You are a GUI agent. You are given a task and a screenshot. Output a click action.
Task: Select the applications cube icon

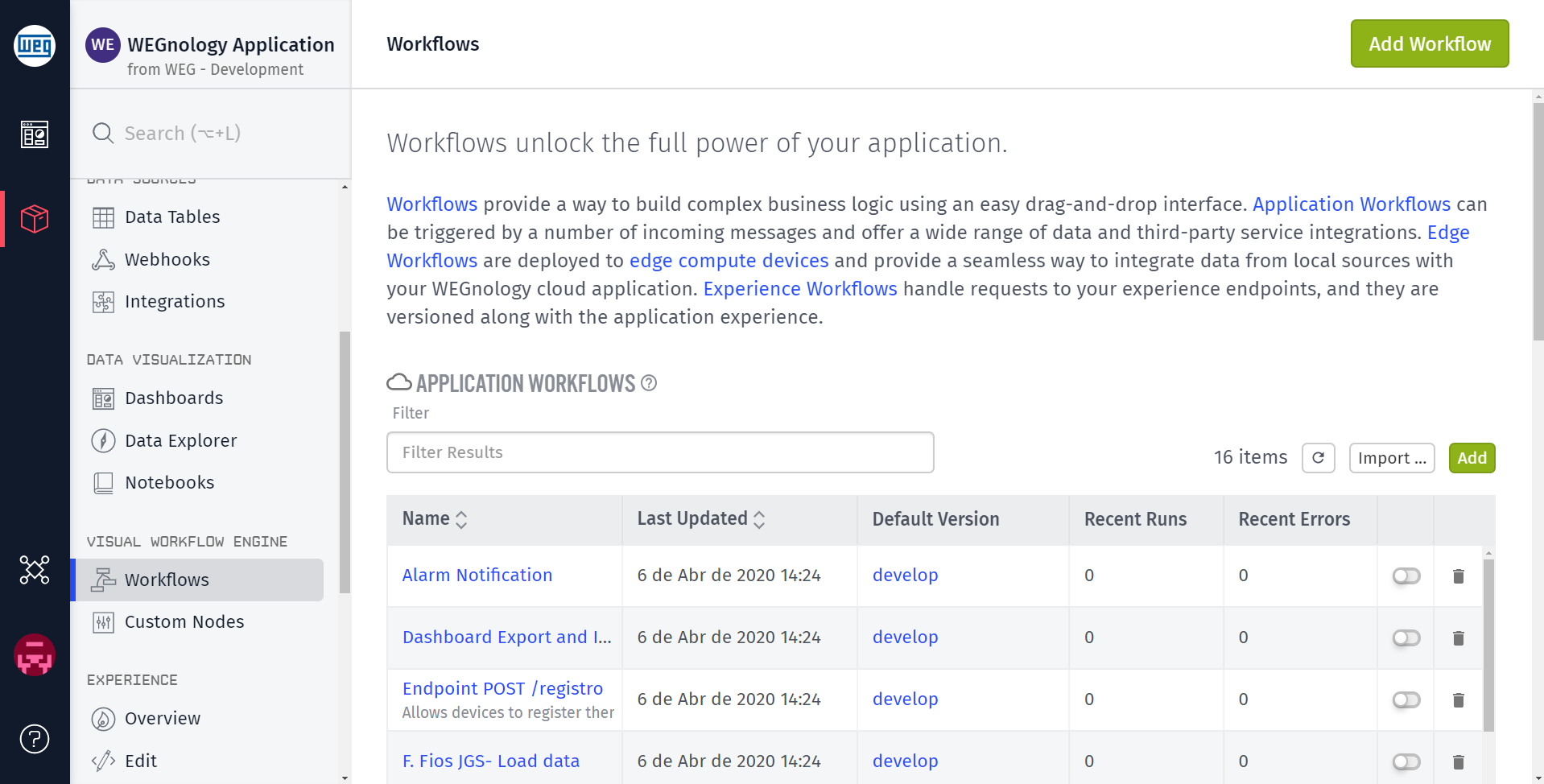point(35,218)
